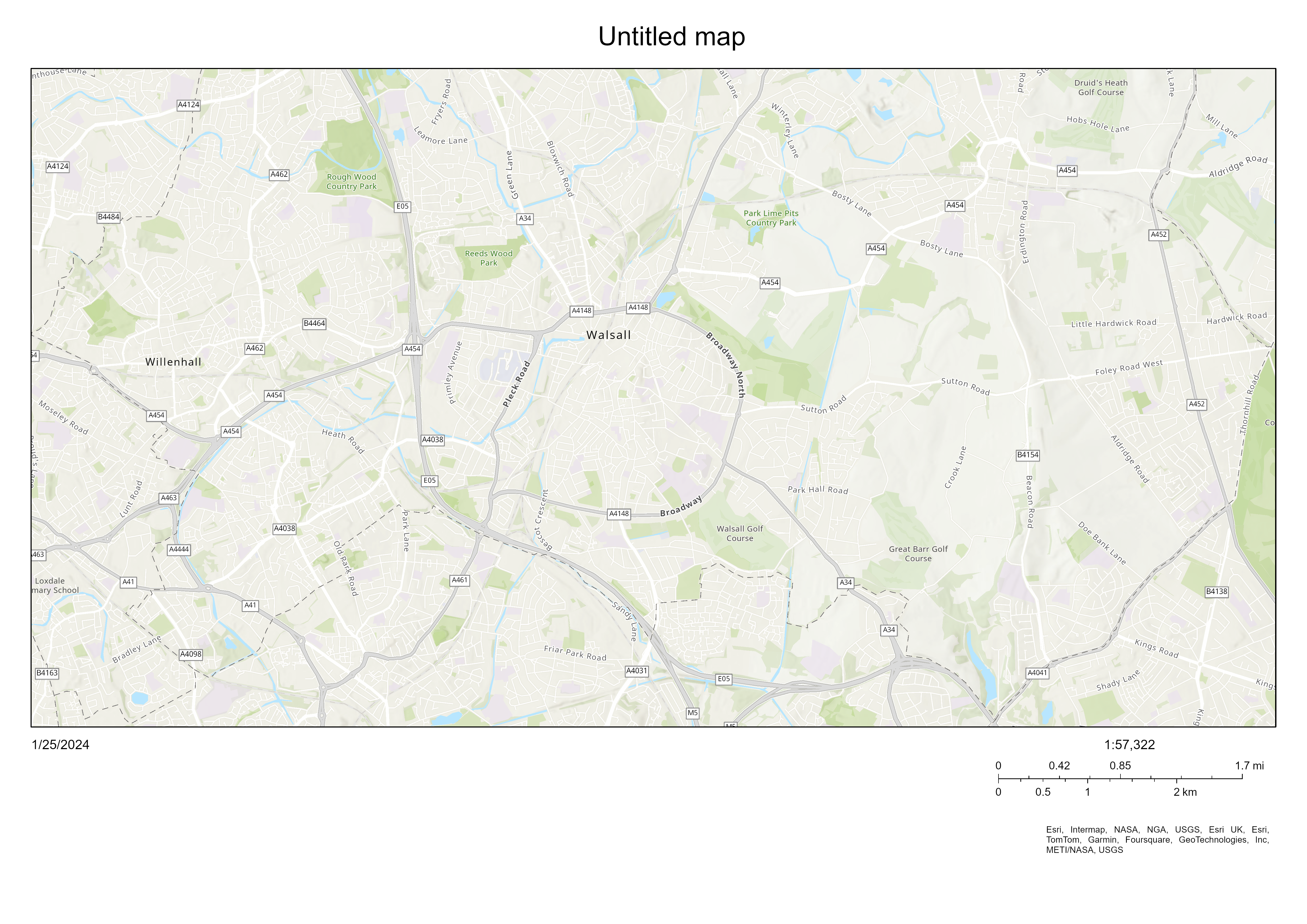1307x924 pixels.
Task: Select the A4038 shield near Heath Road
Action: click(433, 440)
